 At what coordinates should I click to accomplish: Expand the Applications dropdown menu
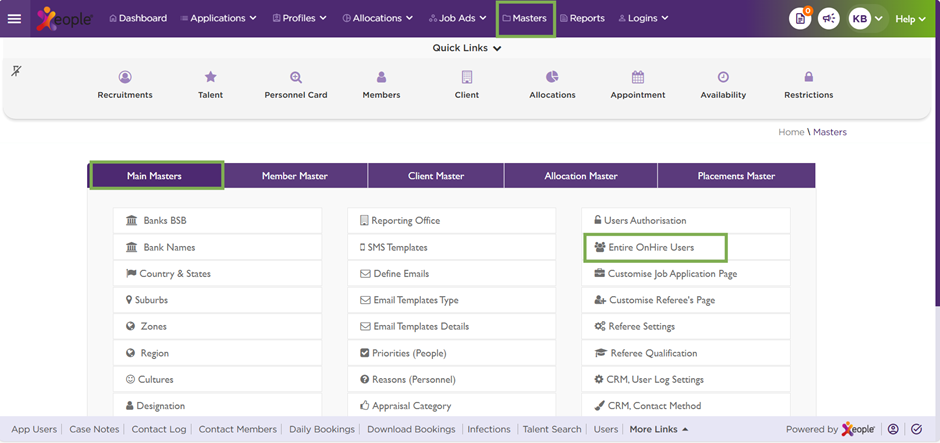[218, 18]
